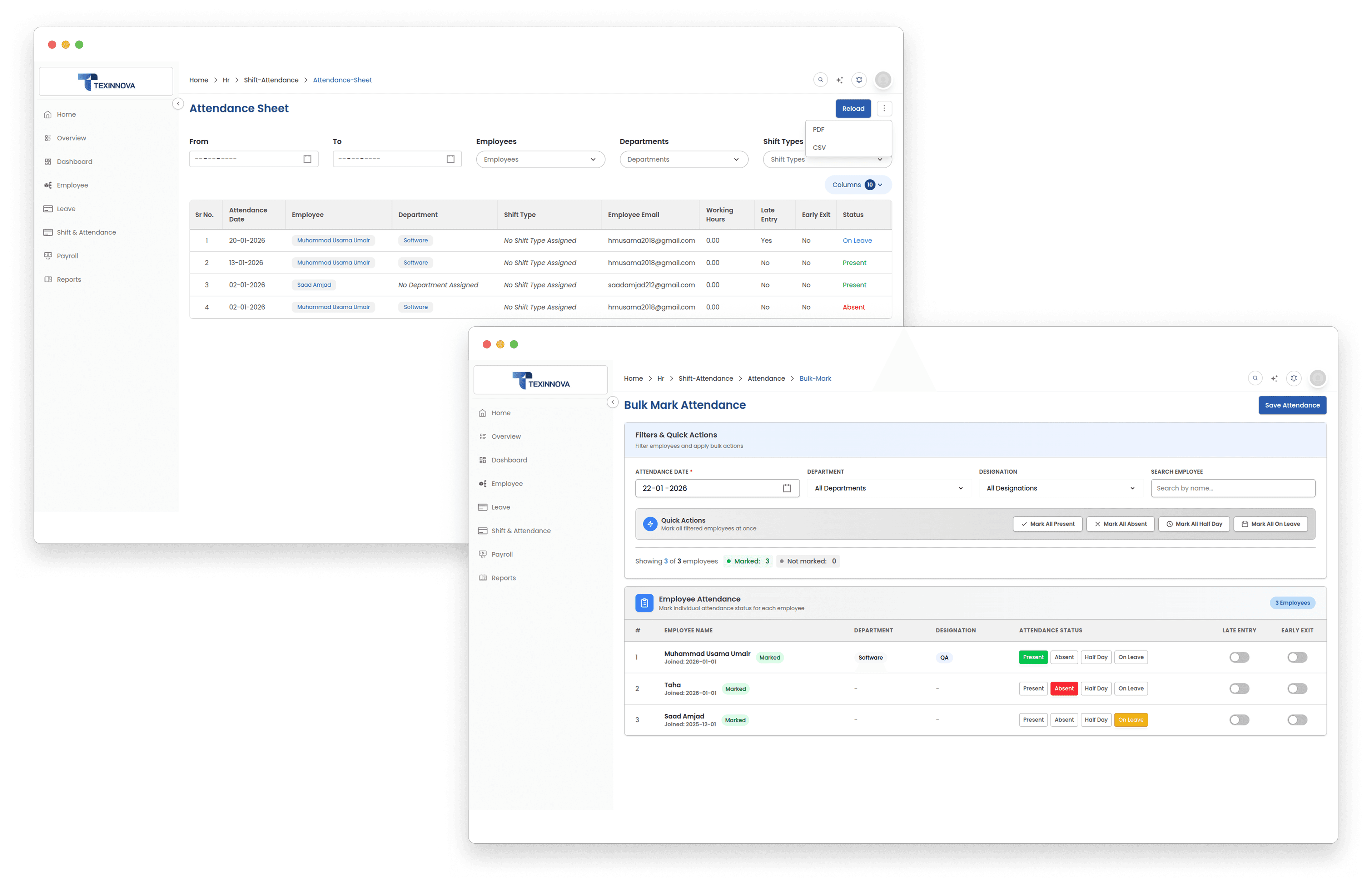The height and width of the screenshot is (884, 1372).
Task: Open the Reports section in sidebar
Action: point(503,577)
